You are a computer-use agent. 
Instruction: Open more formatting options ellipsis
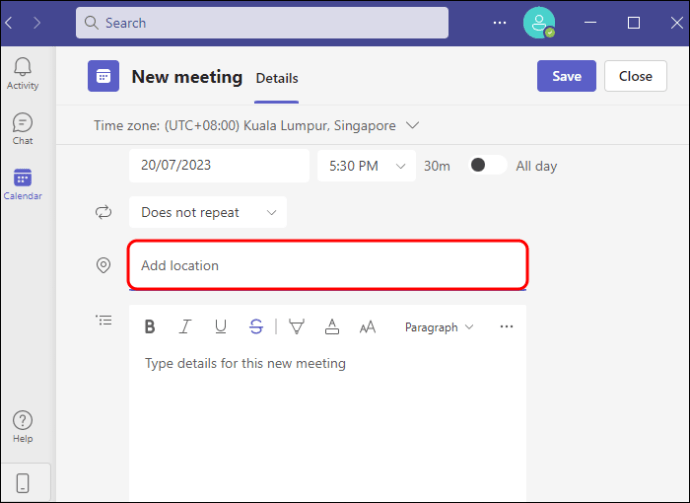click(x=506, y=327)
